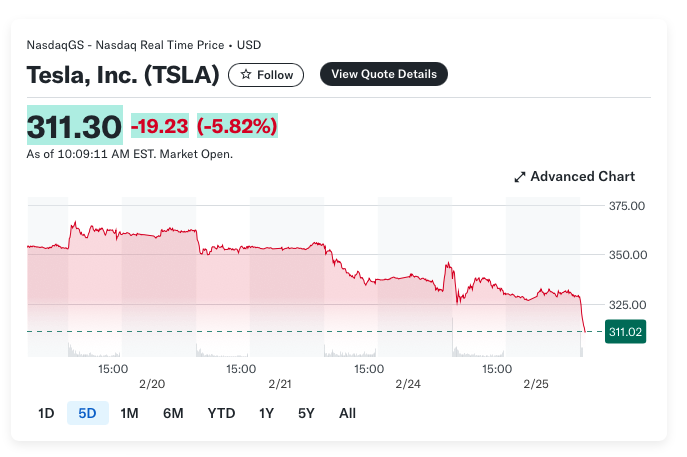Click the Tesla, Inc. (TSLA) title

(123, 75)
